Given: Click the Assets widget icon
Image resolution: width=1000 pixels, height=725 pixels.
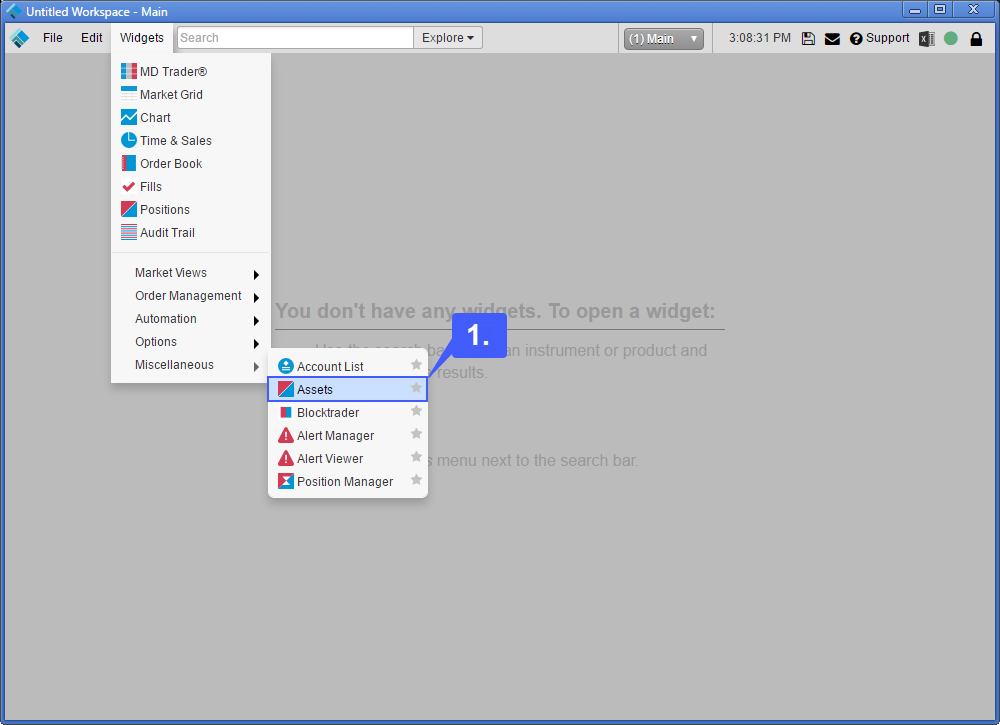Looking at the screenshot, I should (286, 389).
